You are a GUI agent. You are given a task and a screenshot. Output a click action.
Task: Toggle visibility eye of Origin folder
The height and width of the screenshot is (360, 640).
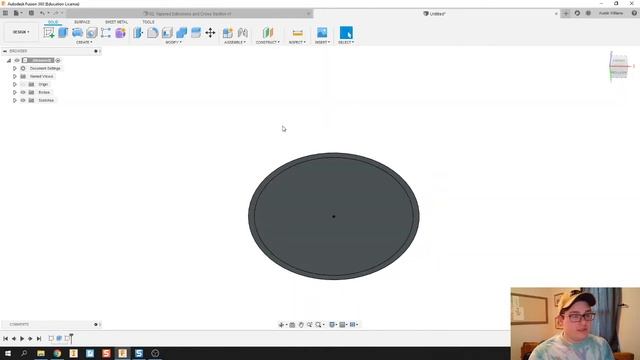pos(23,84)
